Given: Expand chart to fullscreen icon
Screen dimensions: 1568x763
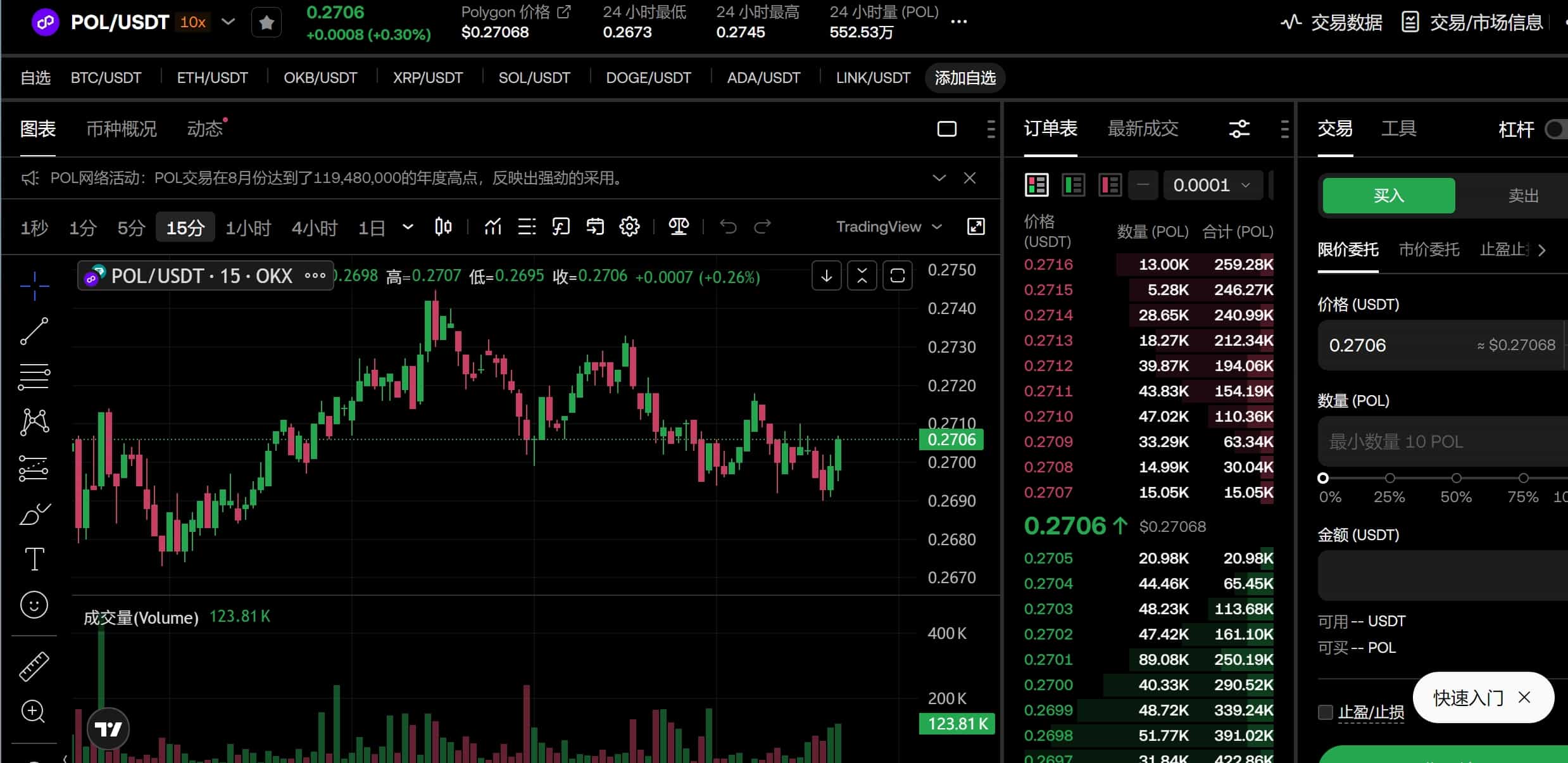Looking at the screenshot, I should pos(976,227).
